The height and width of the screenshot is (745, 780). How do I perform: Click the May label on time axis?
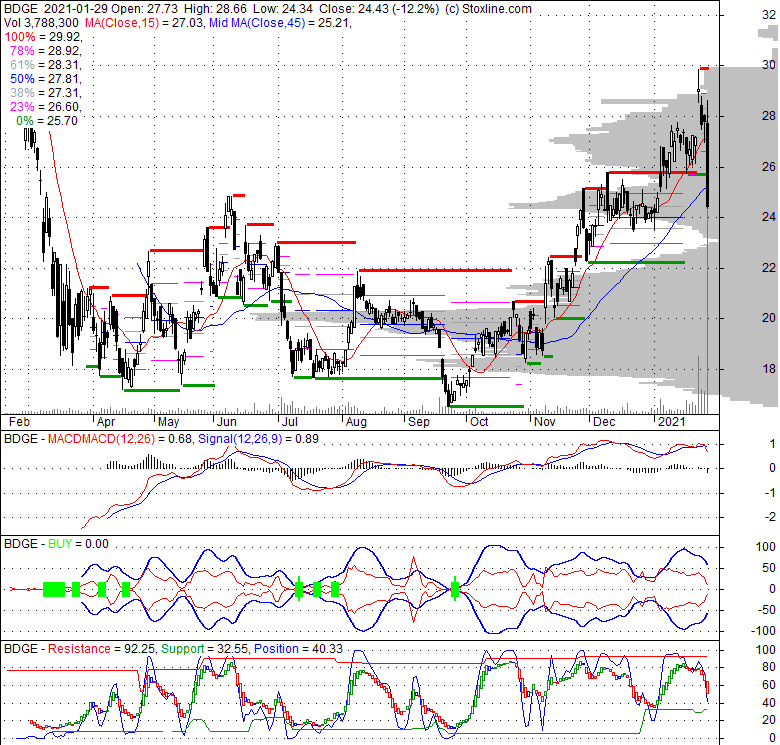pyautogui.click(x=169, y=422)
